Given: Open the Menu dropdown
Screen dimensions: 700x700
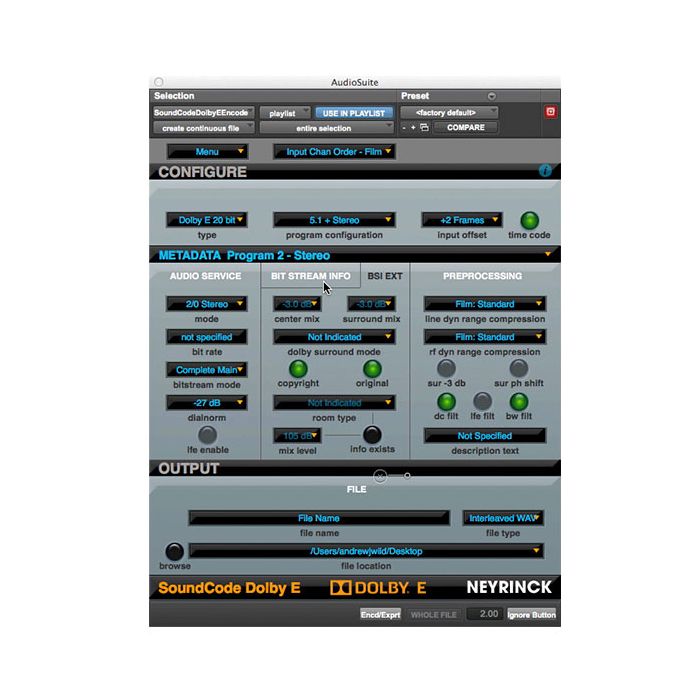Looking at the screenshot, I should pyautogui.click(x=207, y=151).
